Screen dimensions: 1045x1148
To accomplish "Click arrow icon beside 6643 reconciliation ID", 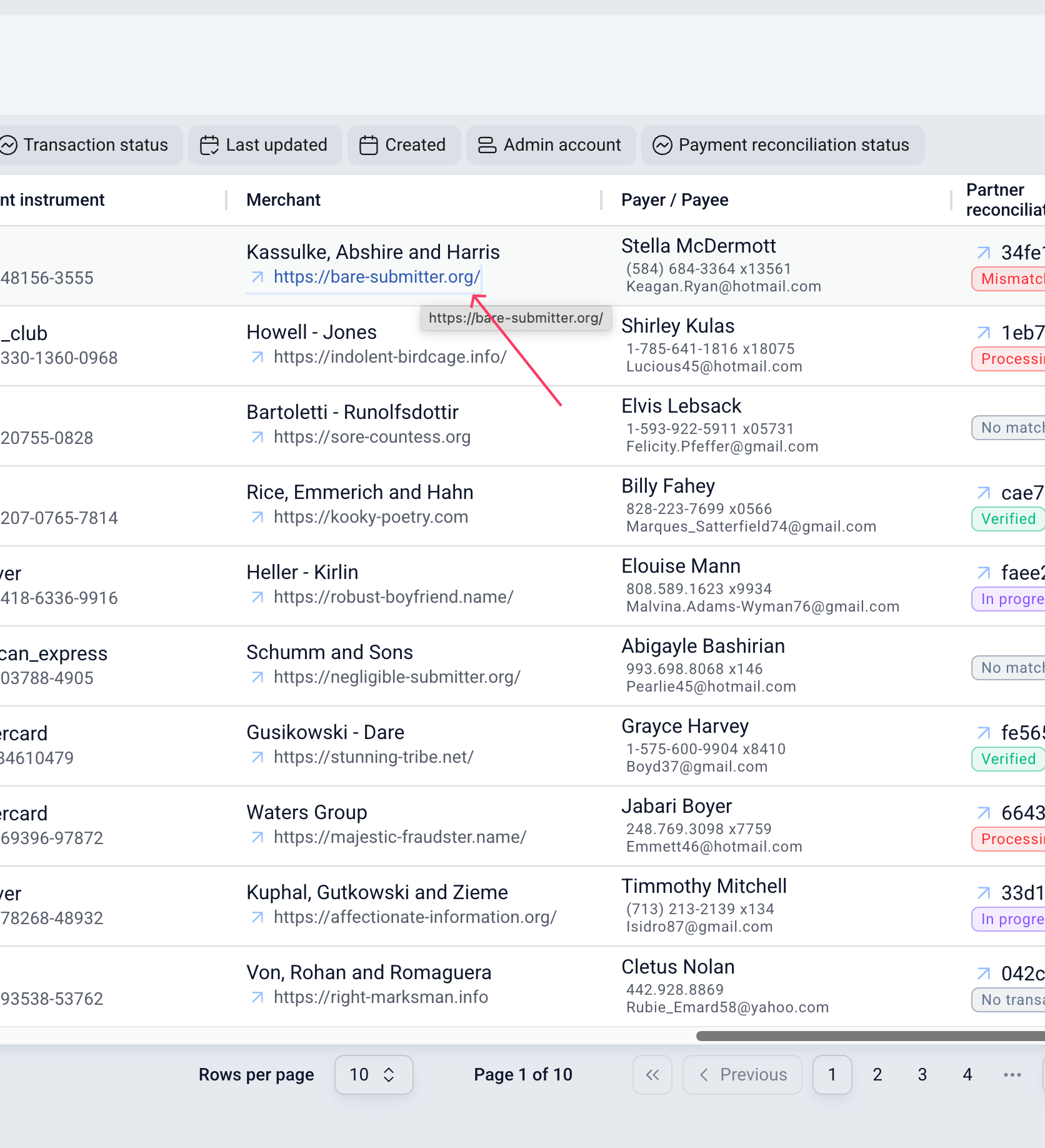I will coord(984,813).
